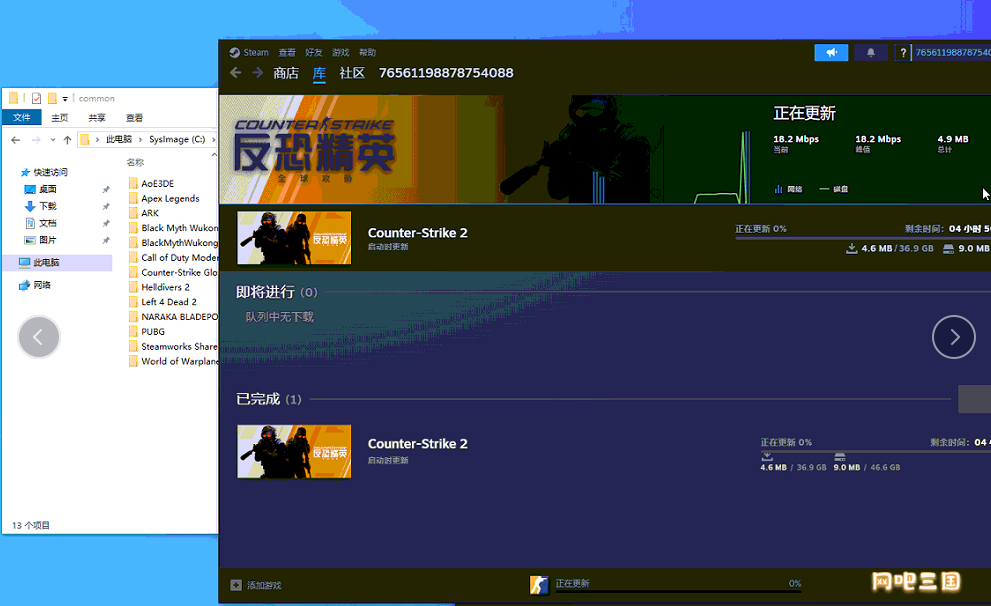This screenshot has width=991, height=606.
Task: Open the 好友 menu in Steam
Action: click(313, 52)
